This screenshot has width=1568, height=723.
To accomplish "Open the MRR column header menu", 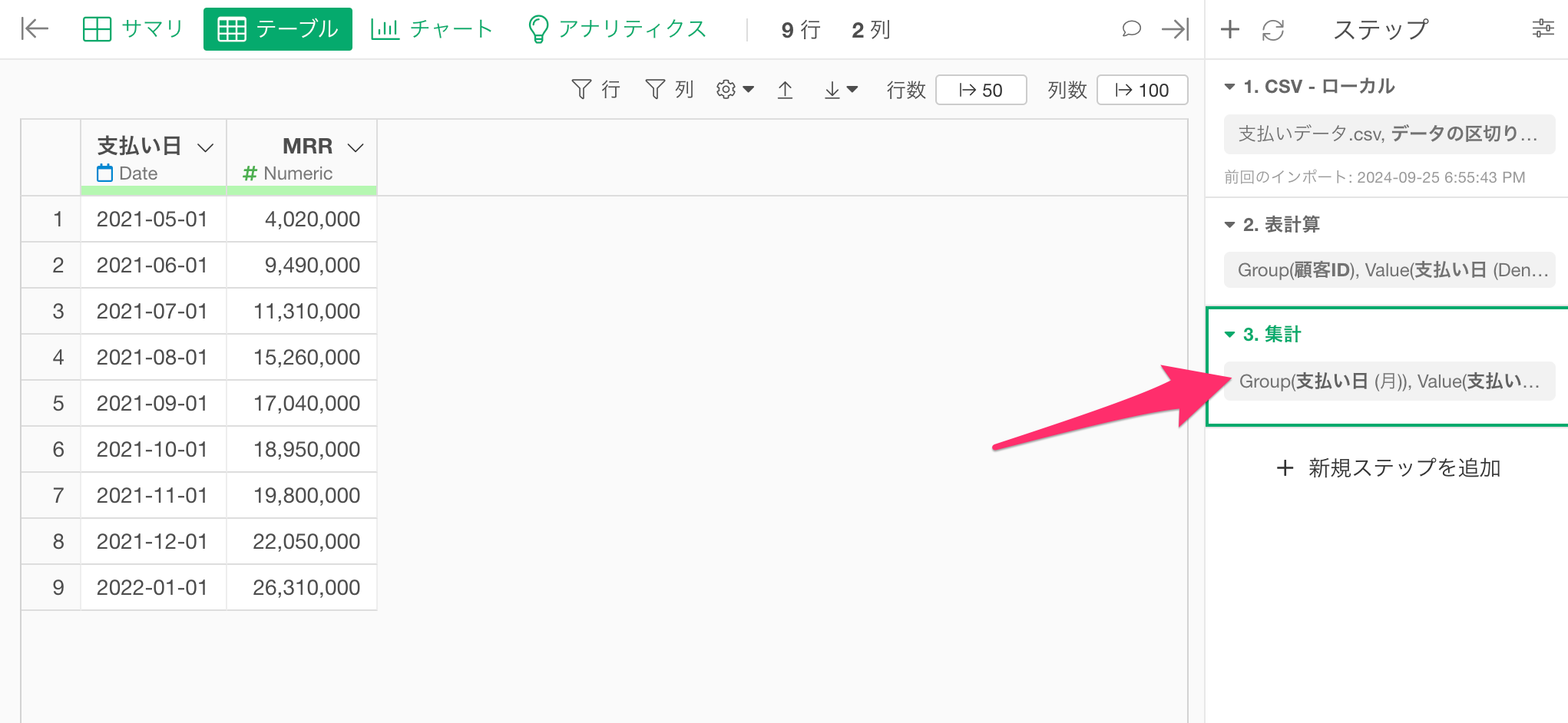I will pos(355,147).
